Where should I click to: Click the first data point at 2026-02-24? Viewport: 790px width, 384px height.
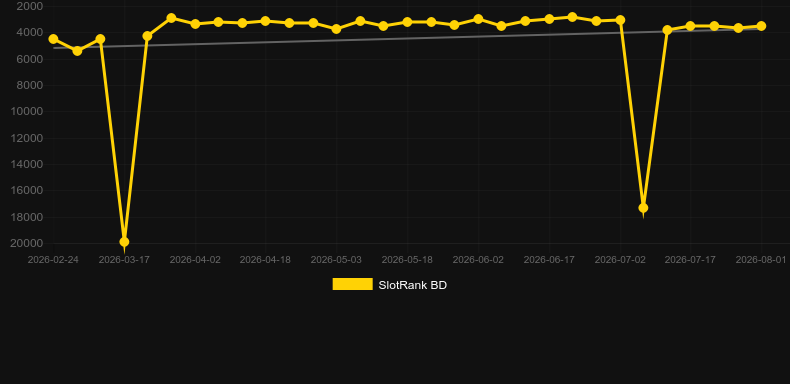coord(53,39)
